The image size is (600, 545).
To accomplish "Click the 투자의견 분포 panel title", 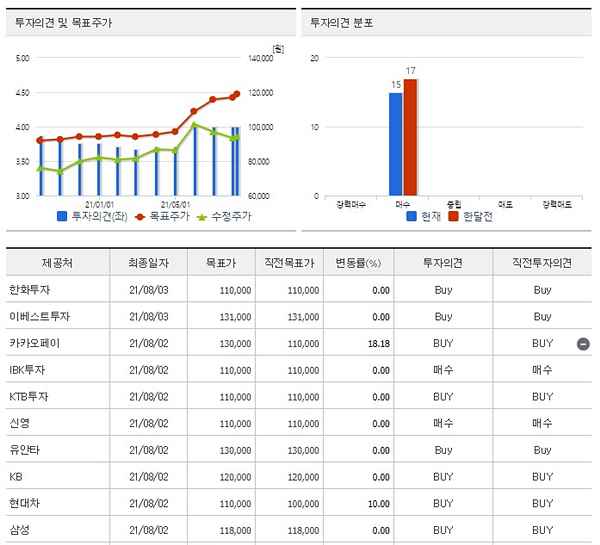I will point(341,23).
